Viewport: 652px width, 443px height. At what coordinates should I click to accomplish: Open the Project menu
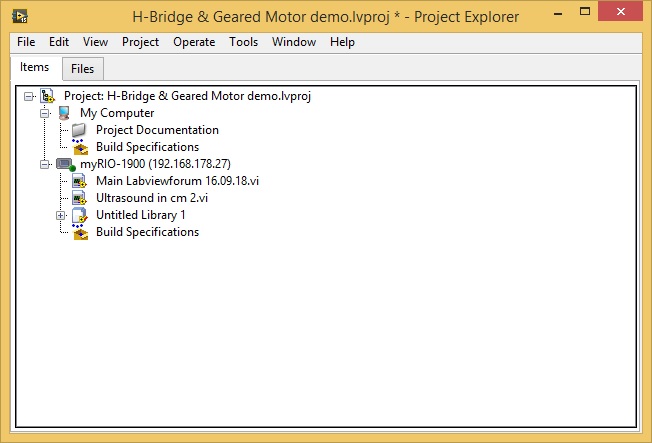[140, 42]
